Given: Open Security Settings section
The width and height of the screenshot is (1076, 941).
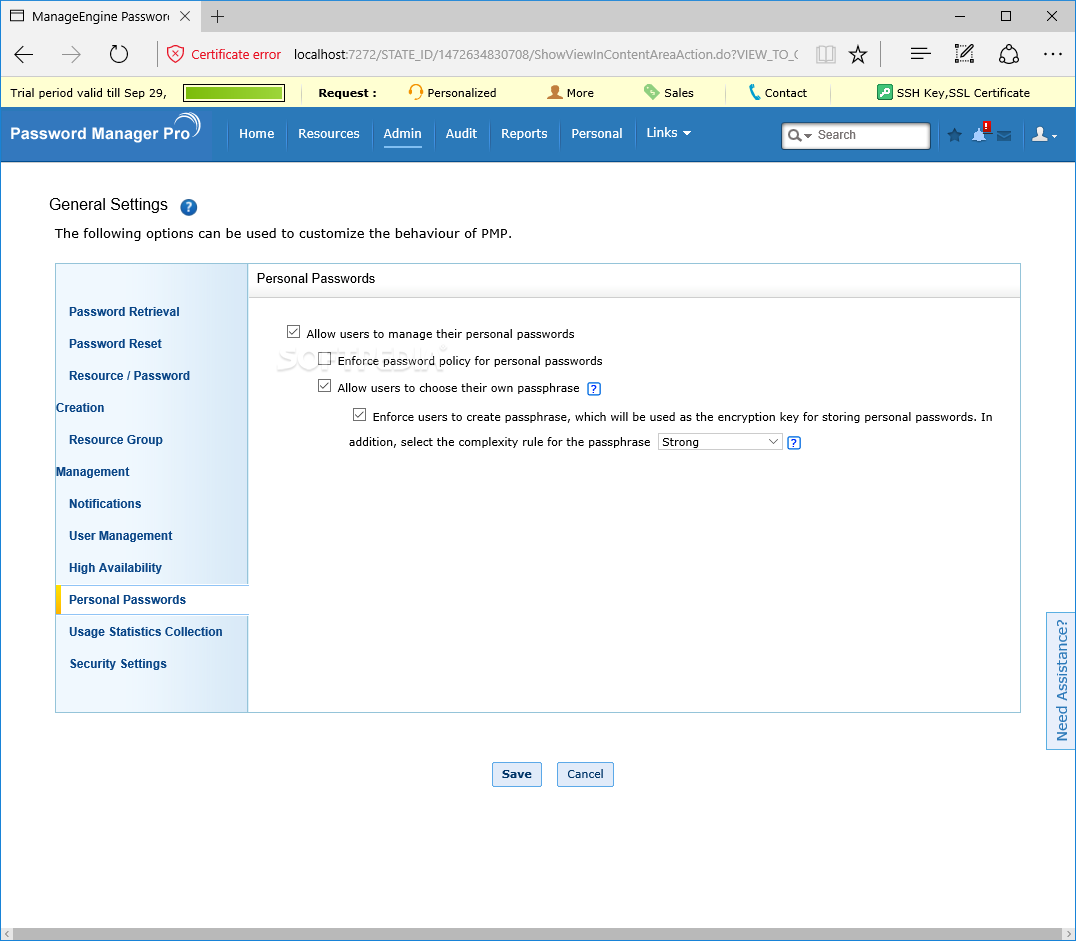Looking at the screenshot, I should point(118,664).
